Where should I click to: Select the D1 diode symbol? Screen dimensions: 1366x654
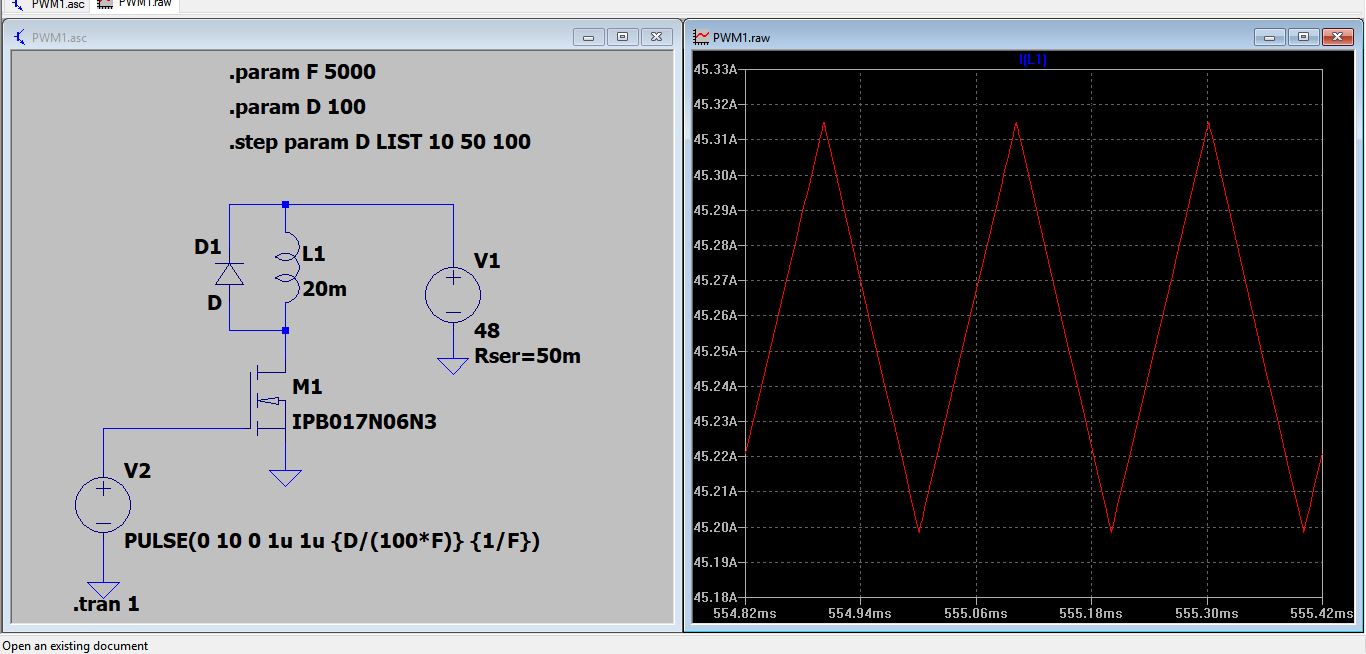point(230,273)
